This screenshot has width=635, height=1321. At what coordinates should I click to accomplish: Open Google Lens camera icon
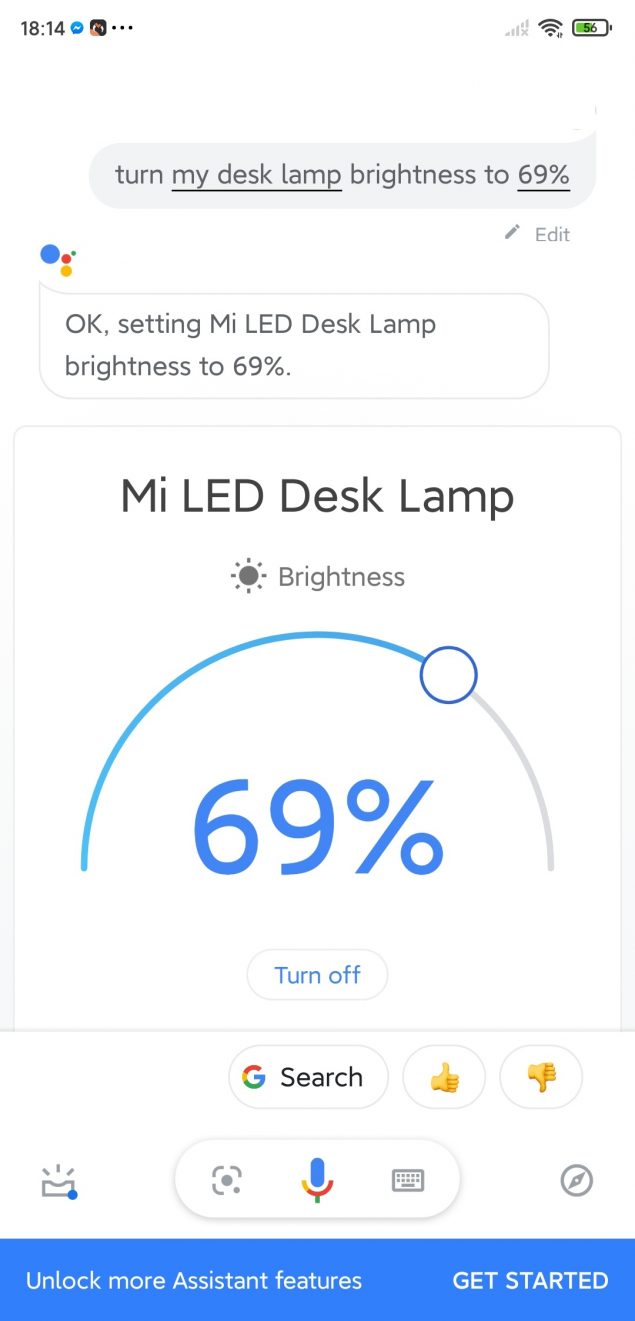pos(227,1181)
